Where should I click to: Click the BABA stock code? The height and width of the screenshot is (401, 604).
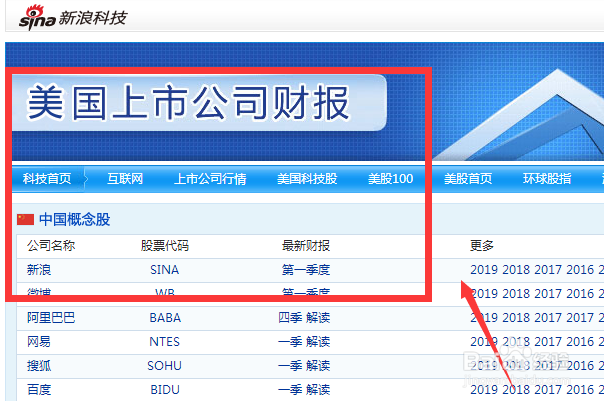coord(165,318)
